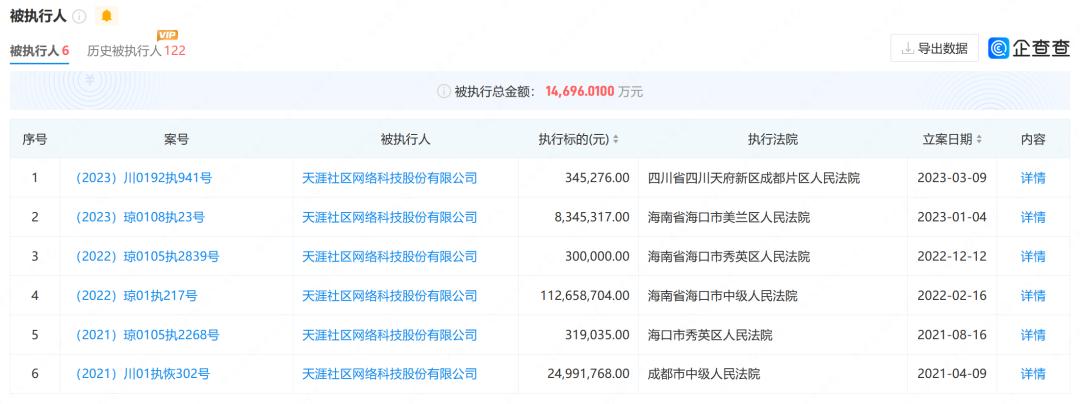This screenshot has height=404, width=1080.
Task: Click the date 2022-12-12
Action: coord(952,257)
